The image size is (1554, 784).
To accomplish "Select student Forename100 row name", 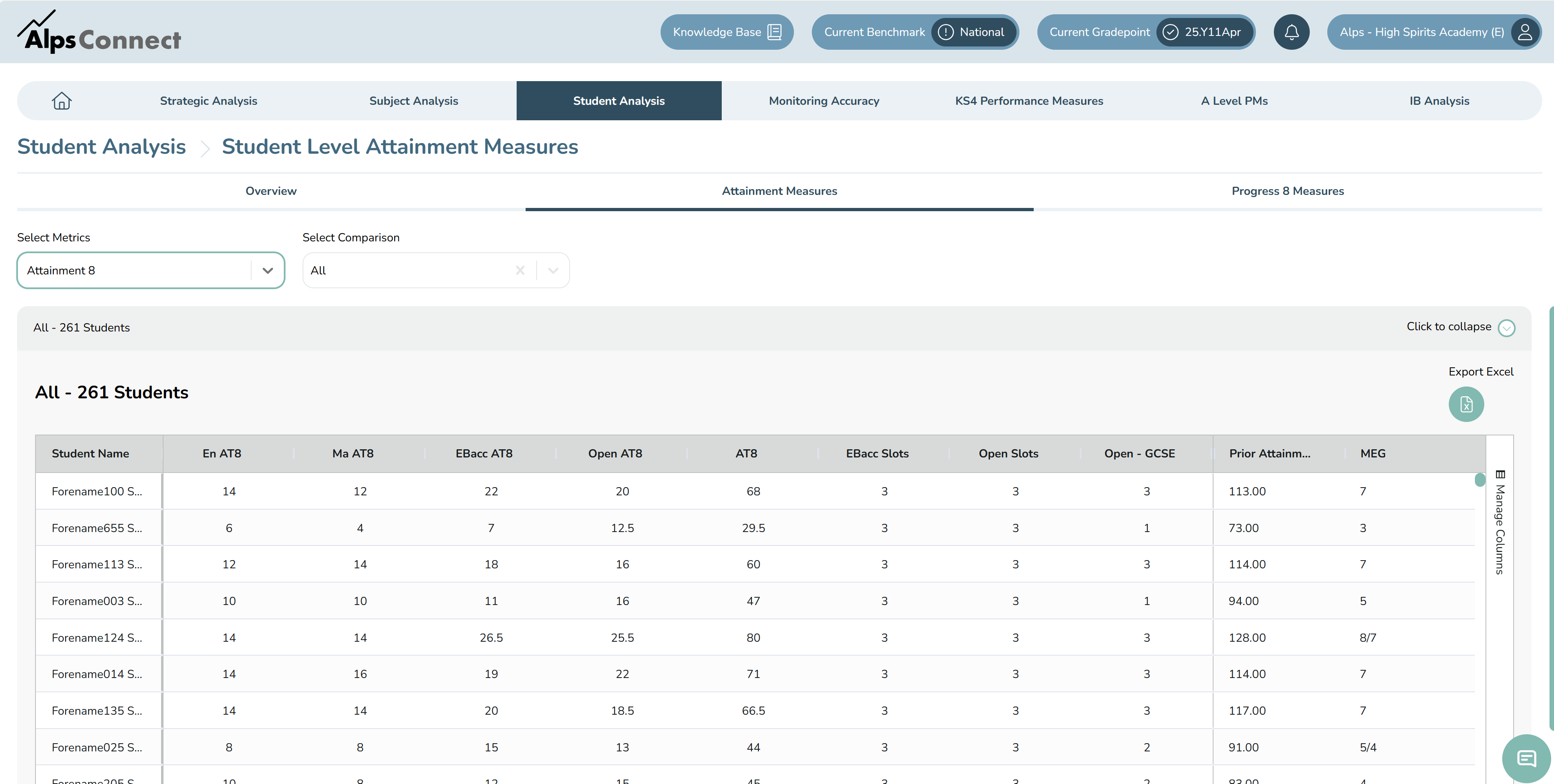I will point(97,492).
